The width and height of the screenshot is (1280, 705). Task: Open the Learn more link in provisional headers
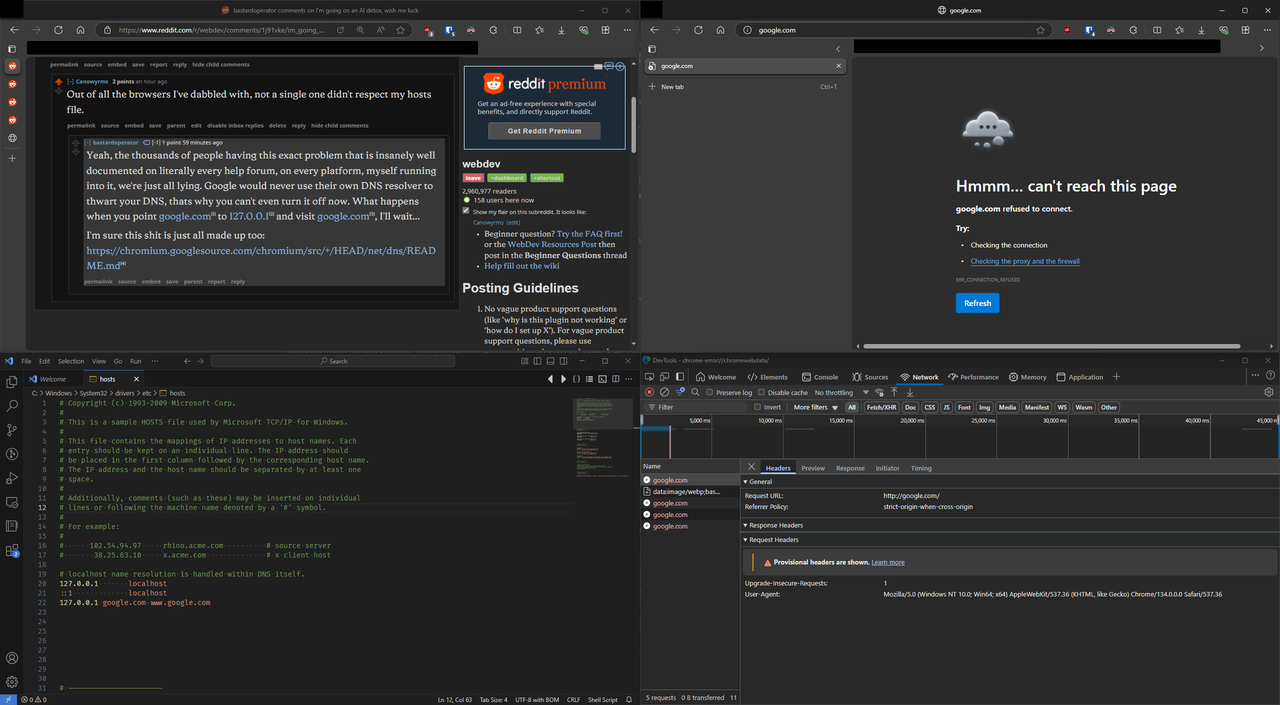[x=888, y=562]
